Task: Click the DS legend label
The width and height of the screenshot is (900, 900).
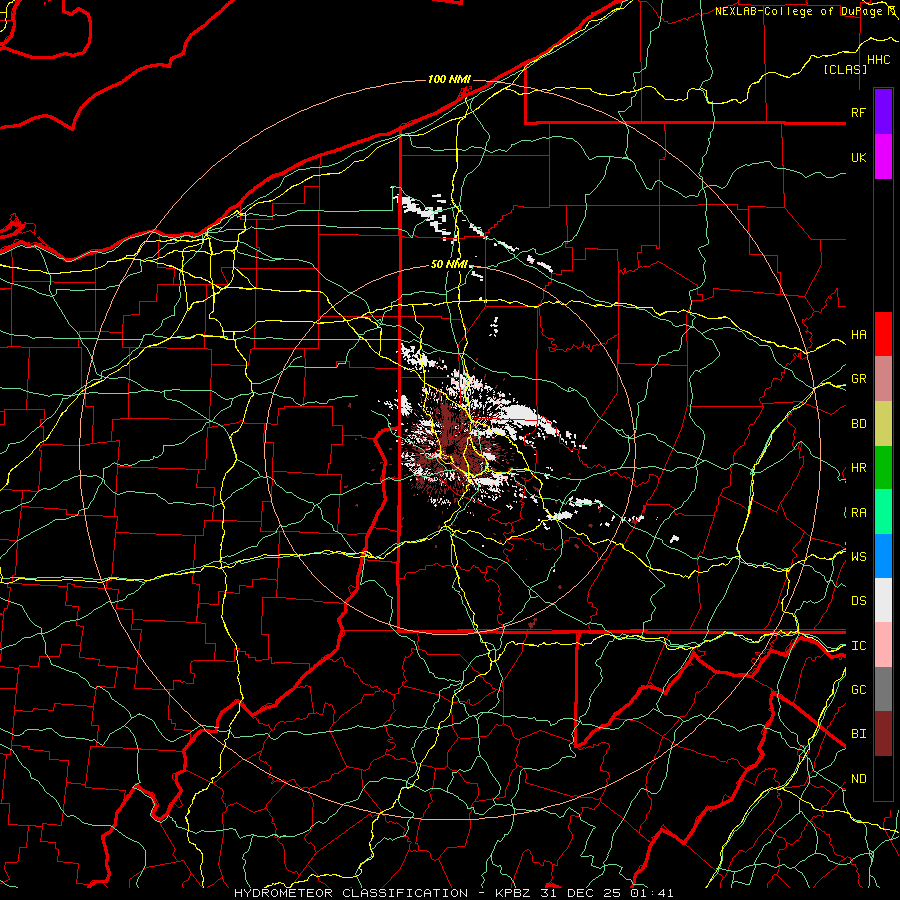Action: (858, 601)
